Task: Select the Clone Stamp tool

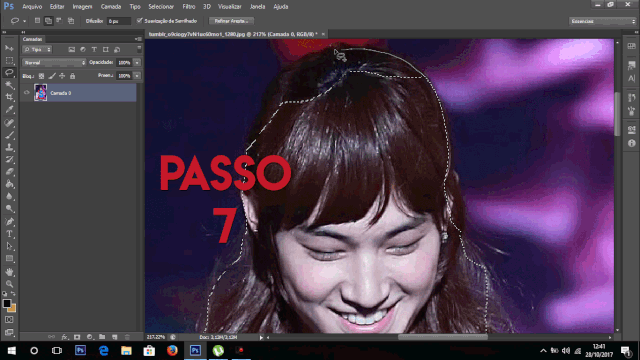Action: coord(9,147)
